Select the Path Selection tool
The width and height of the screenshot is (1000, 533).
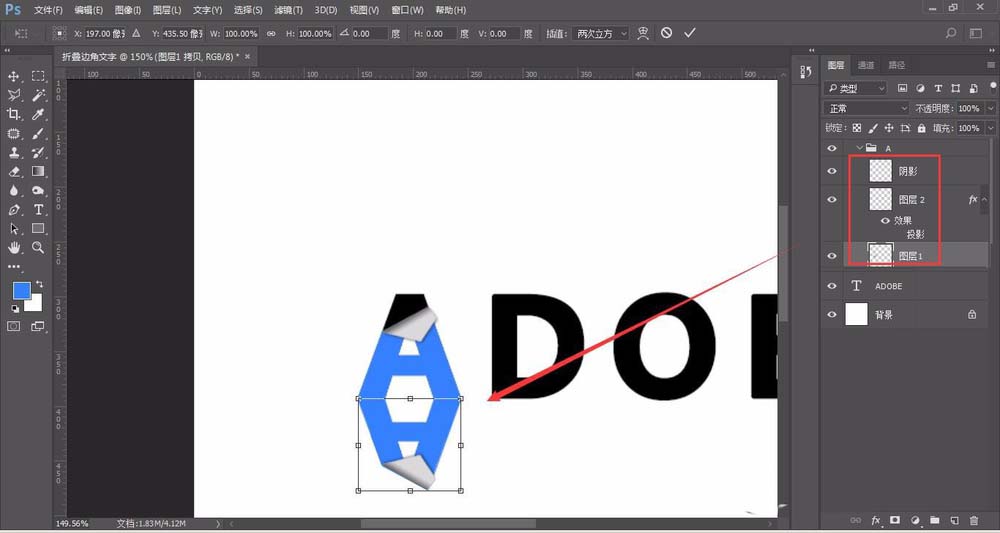(13, 228)
